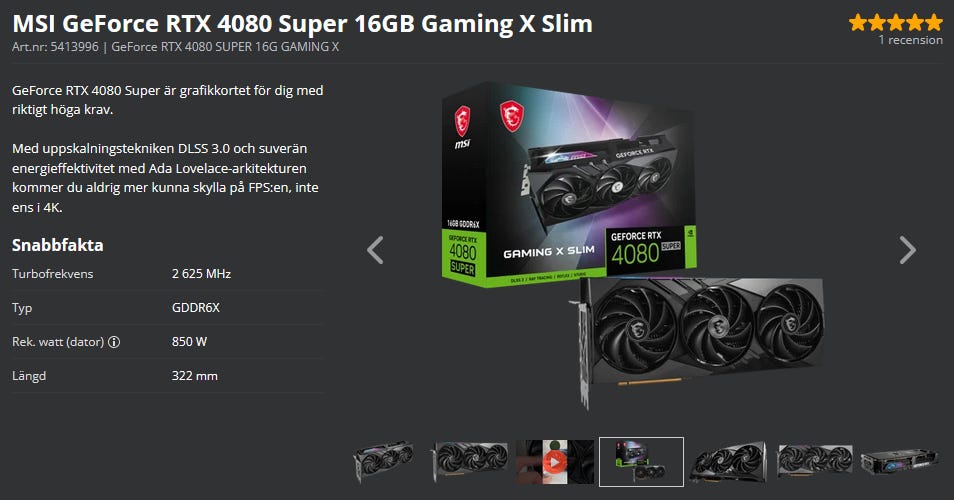Select the sixth thumbnail of card backside
954x500 pixels.
(x=815, y=462)
